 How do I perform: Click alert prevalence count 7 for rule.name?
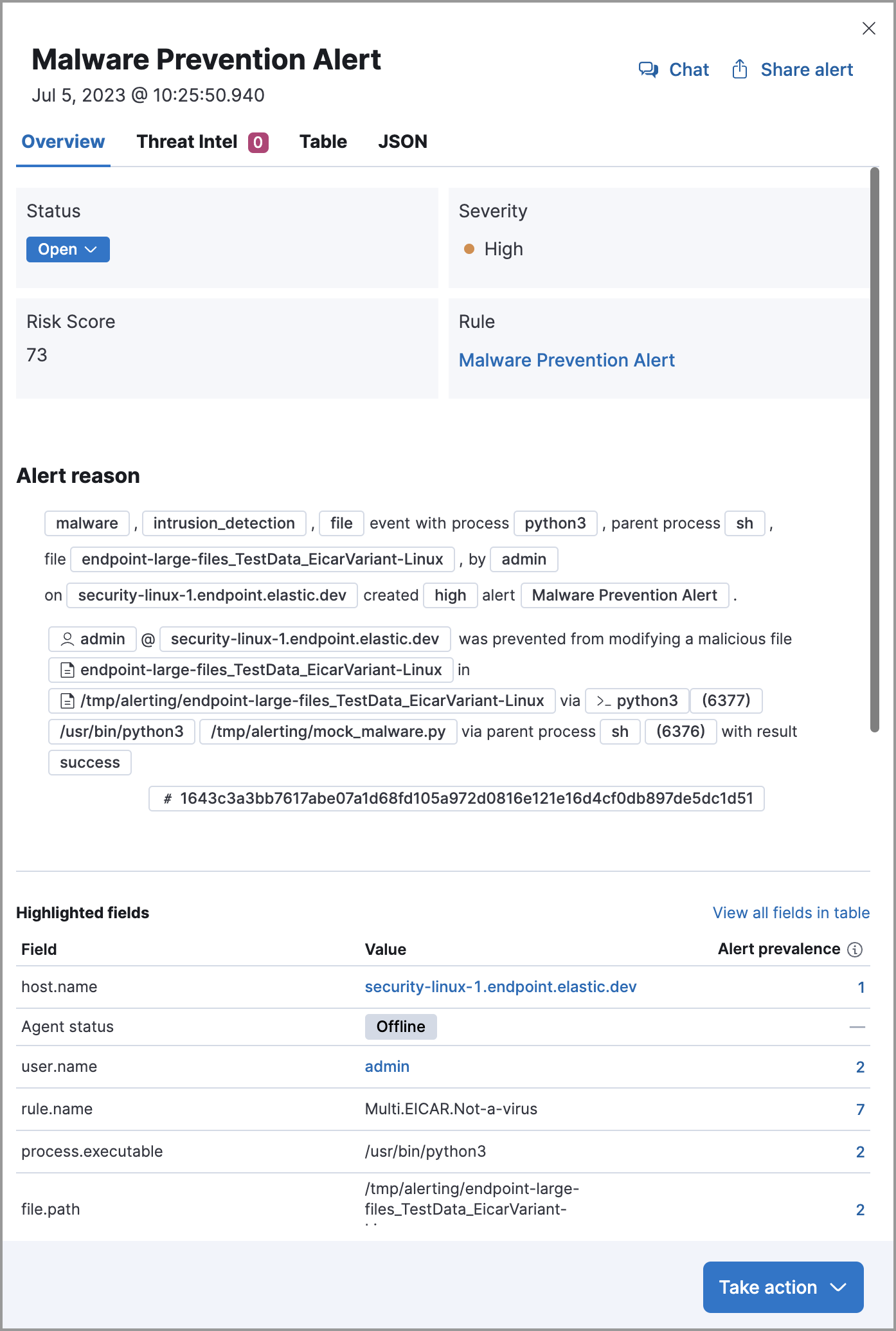860,1109
